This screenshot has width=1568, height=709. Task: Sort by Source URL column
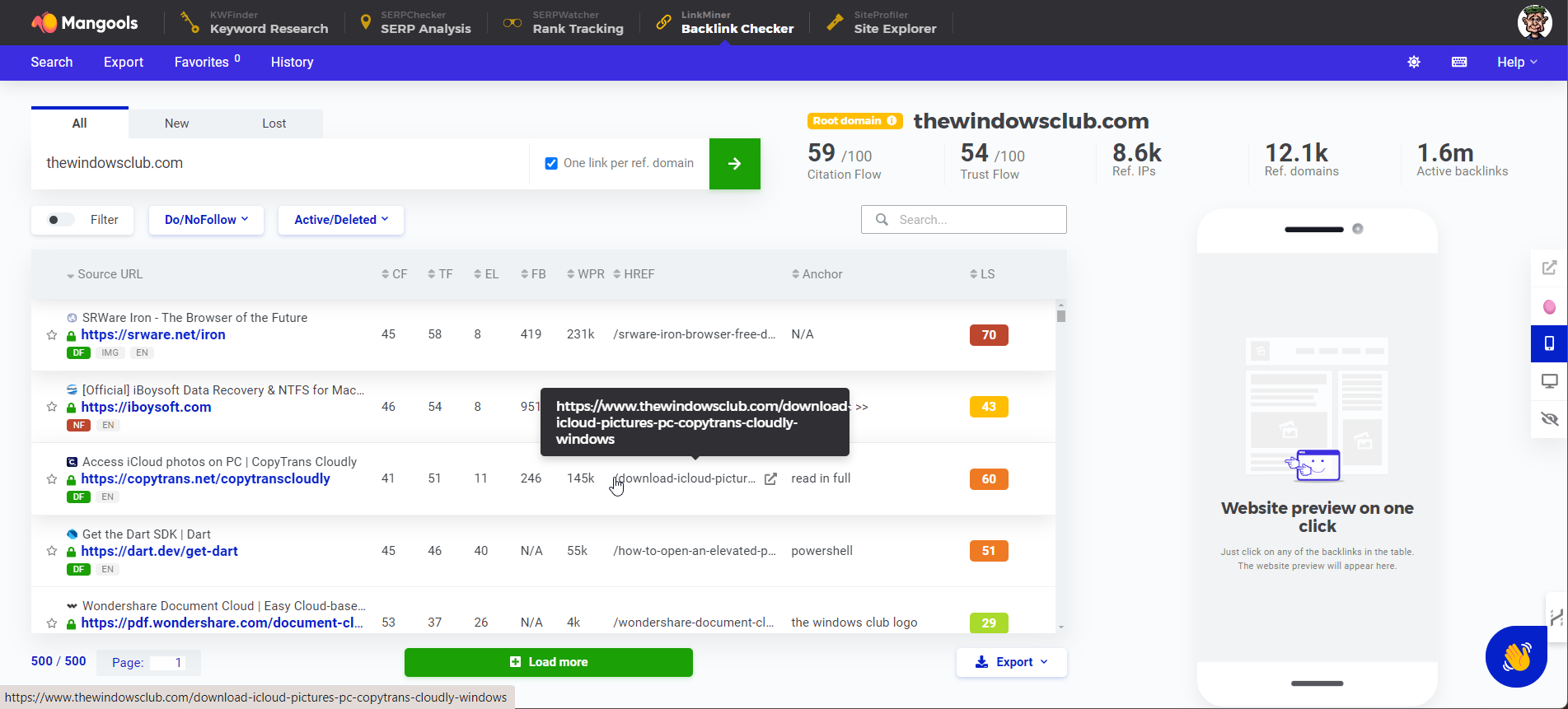coord(105,274)
